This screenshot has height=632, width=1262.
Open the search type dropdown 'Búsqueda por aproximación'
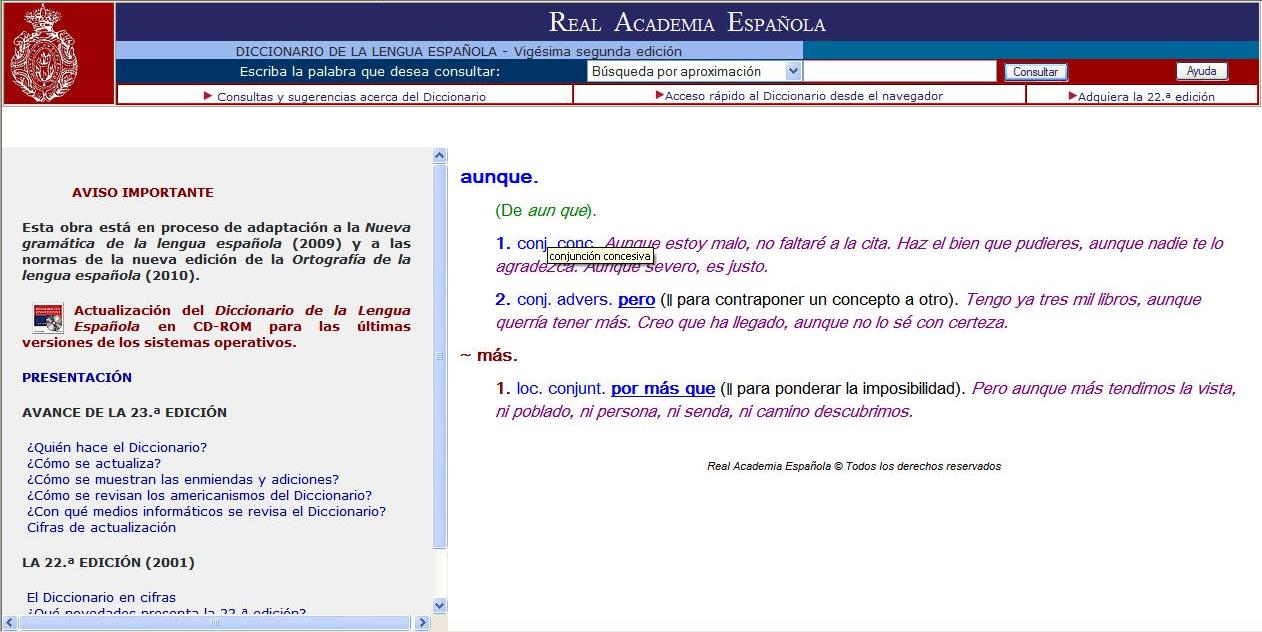pos(695,71)
